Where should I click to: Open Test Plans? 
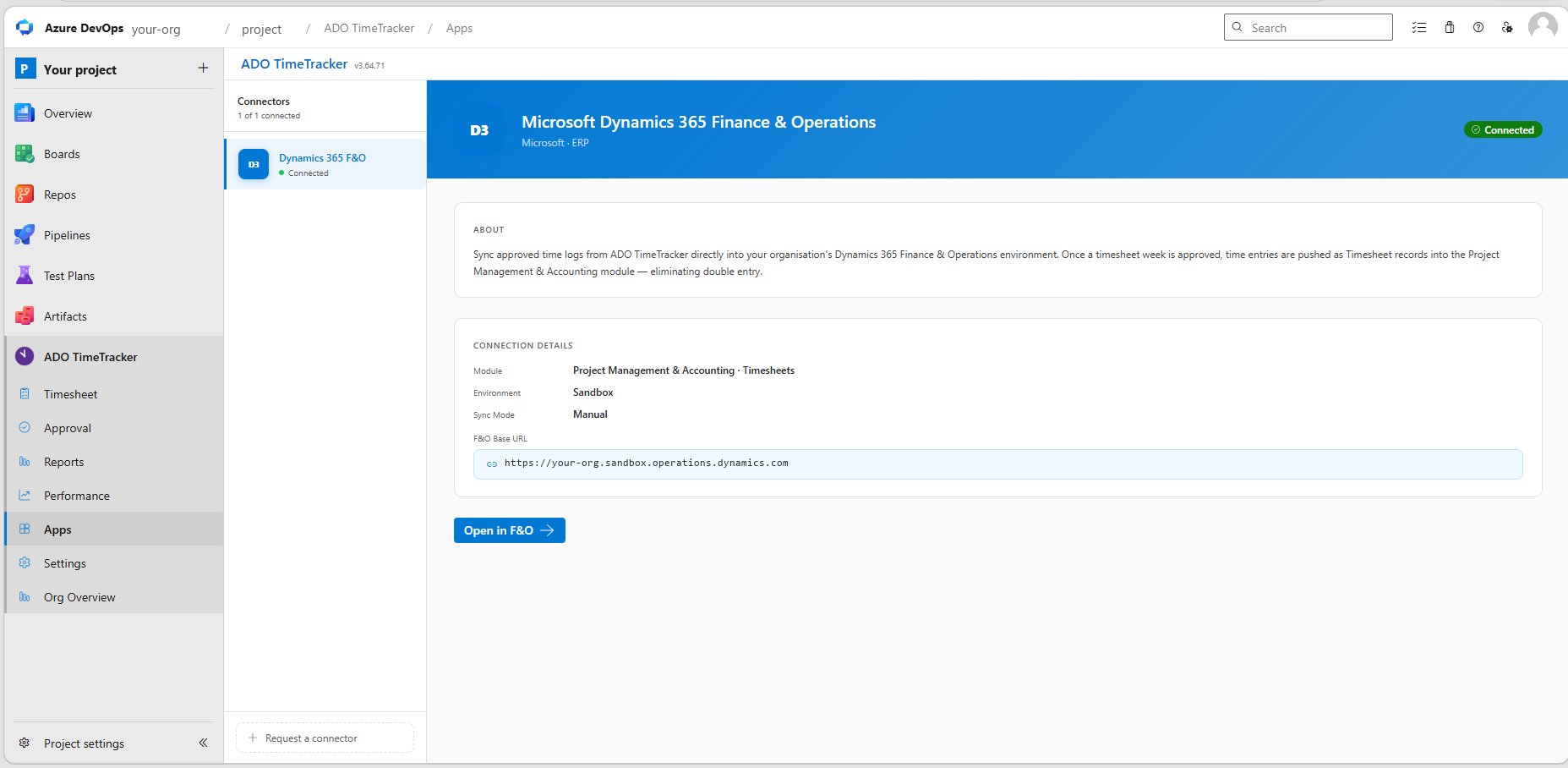coord(114,276)
